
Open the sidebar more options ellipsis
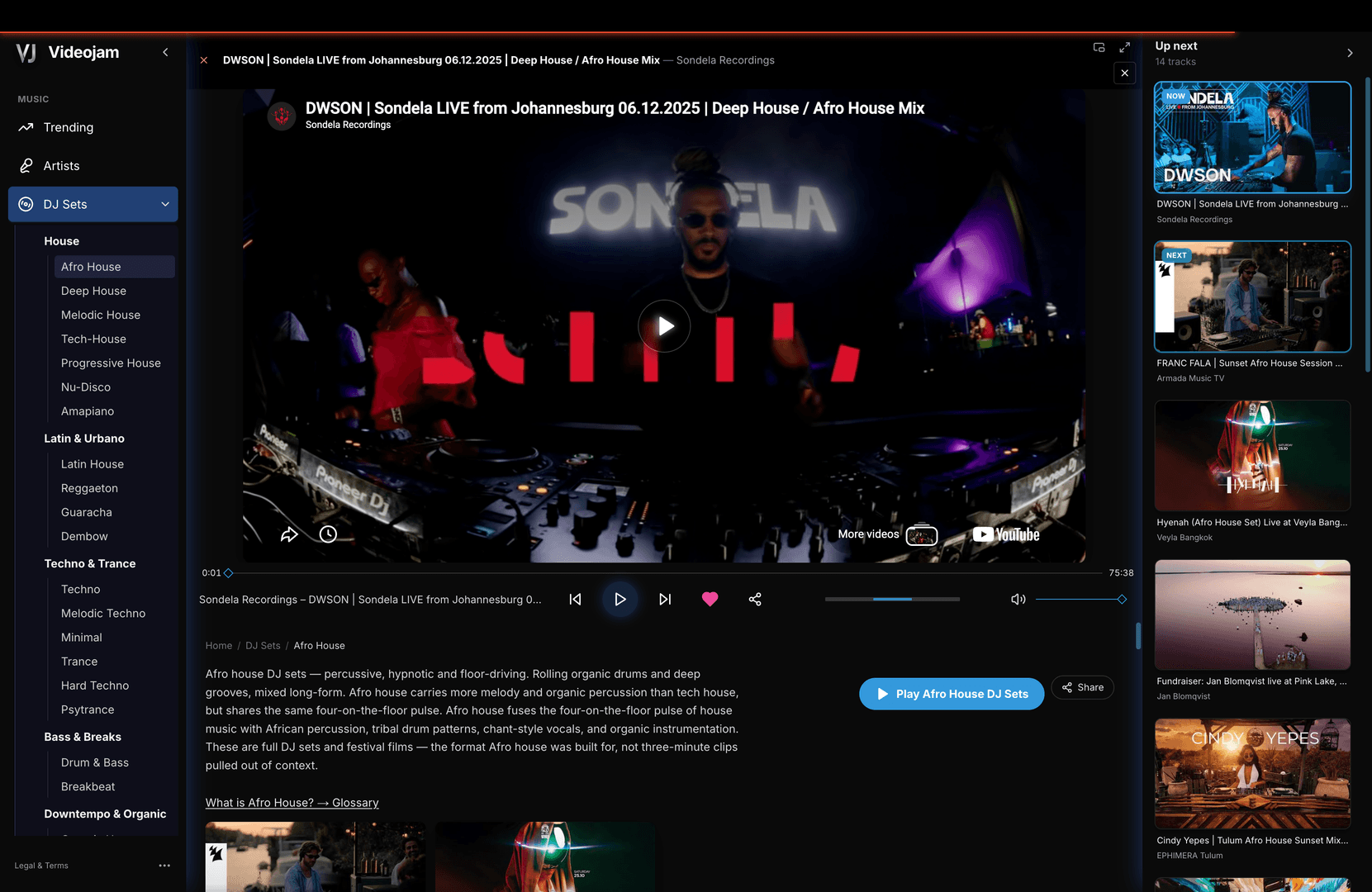click(164, 866)
